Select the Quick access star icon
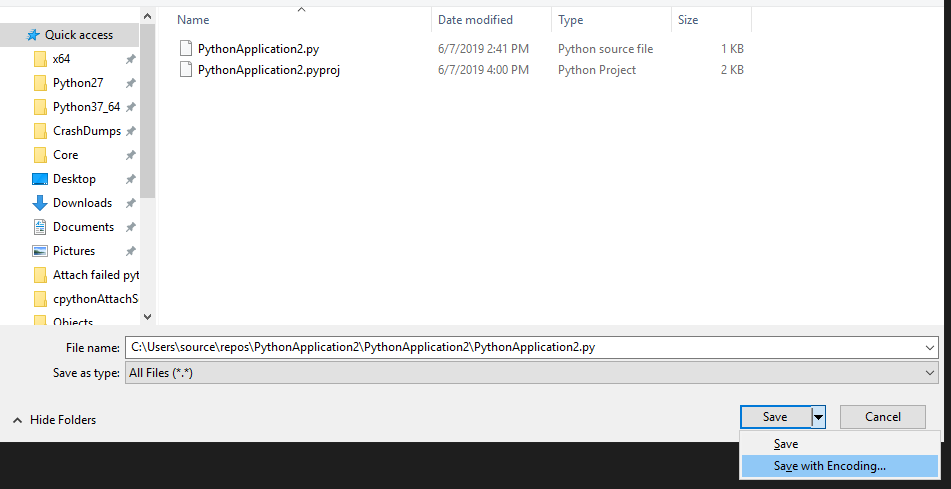 coord(33,35)
